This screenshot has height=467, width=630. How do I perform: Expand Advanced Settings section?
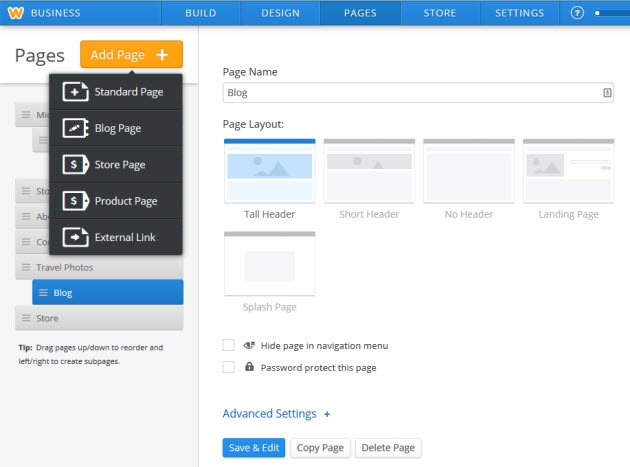276,414
